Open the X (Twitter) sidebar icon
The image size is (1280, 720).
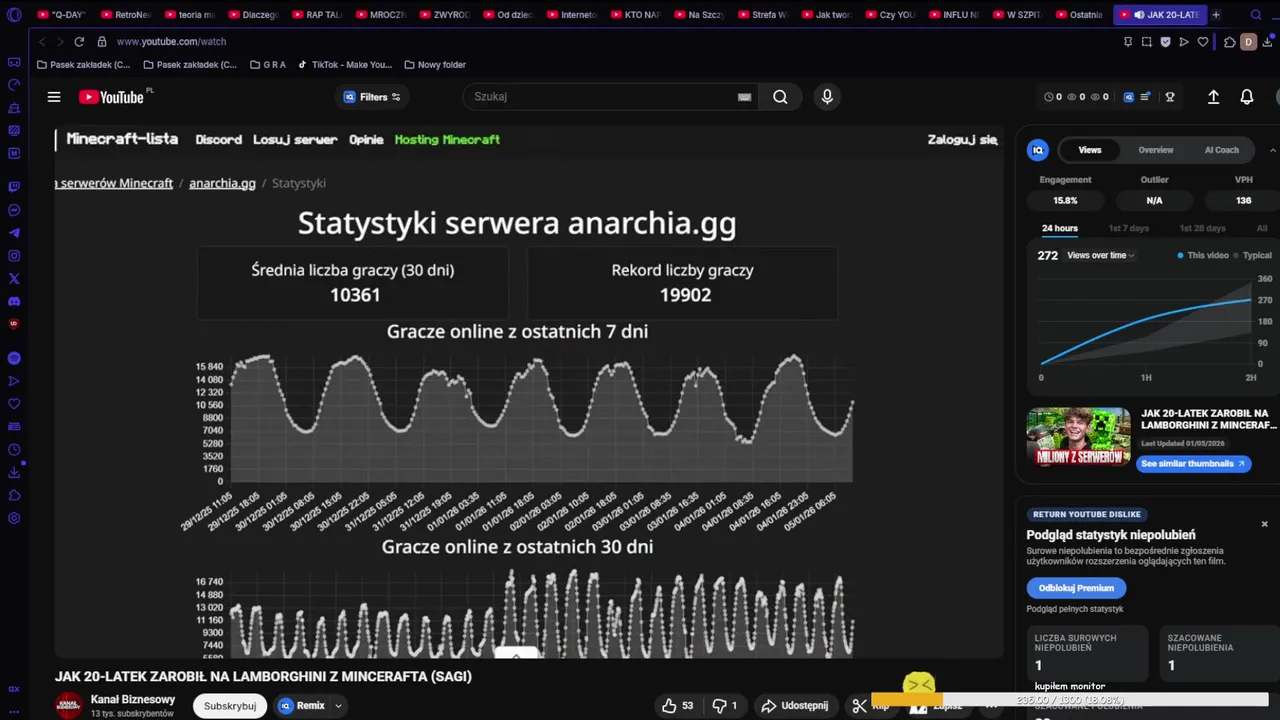tap(14, 279)
